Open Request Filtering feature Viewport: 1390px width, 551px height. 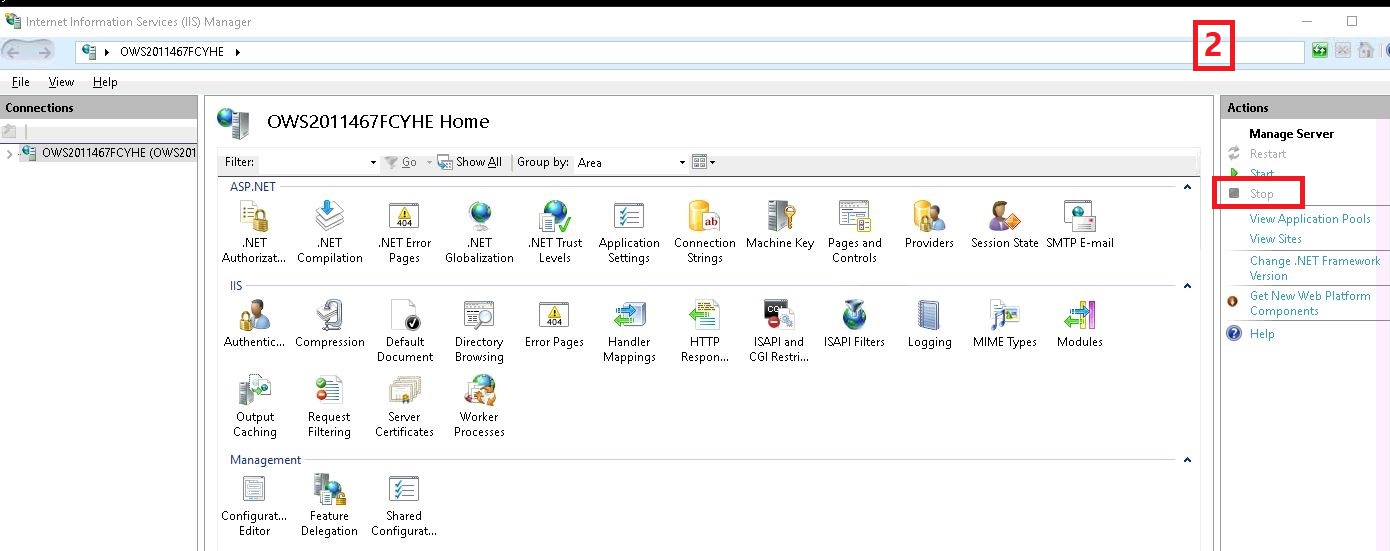[x=329, y=405]
